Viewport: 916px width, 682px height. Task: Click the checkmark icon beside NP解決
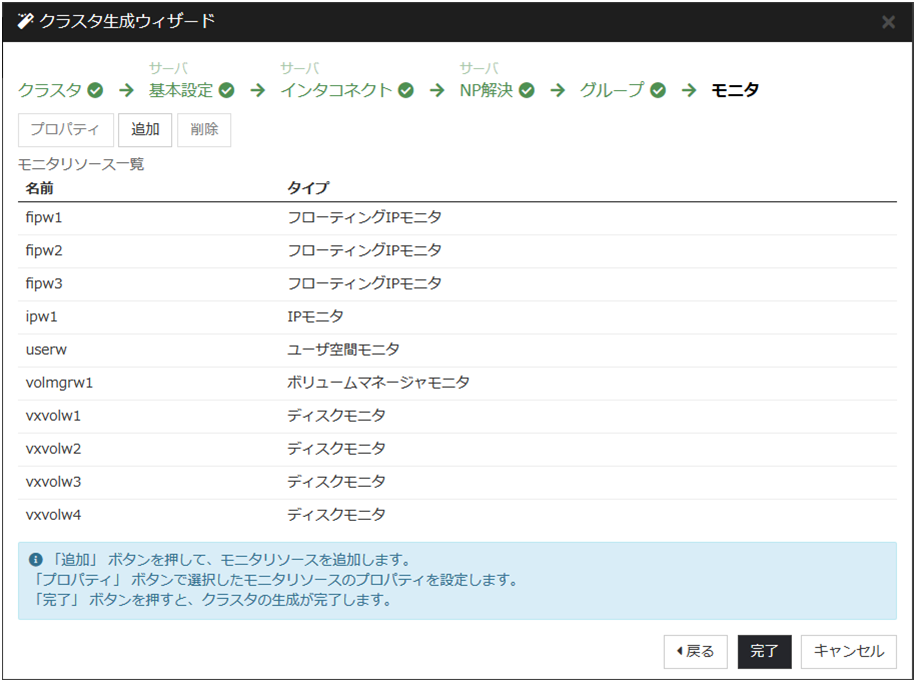click(x=527, y=91)
